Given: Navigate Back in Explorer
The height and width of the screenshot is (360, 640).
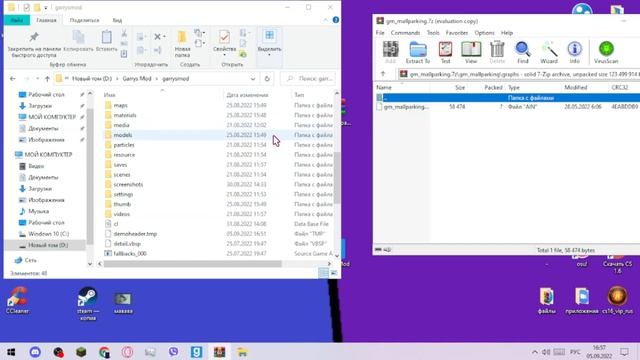Looking at the screenshot, I should (13, 78).
